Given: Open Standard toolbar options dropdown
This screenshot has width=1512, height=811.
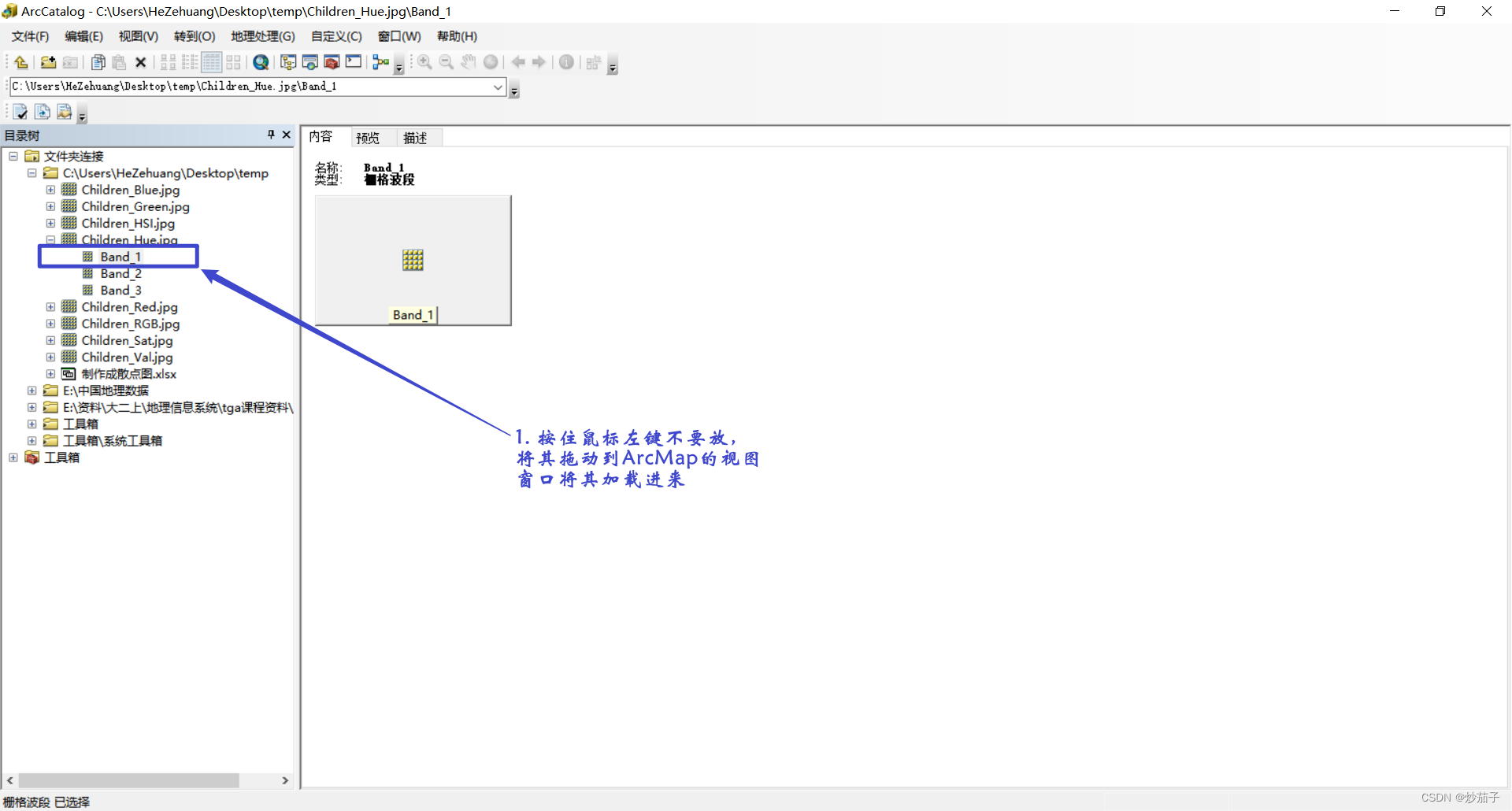Looking at the screenshot, I should coord(399,66).
